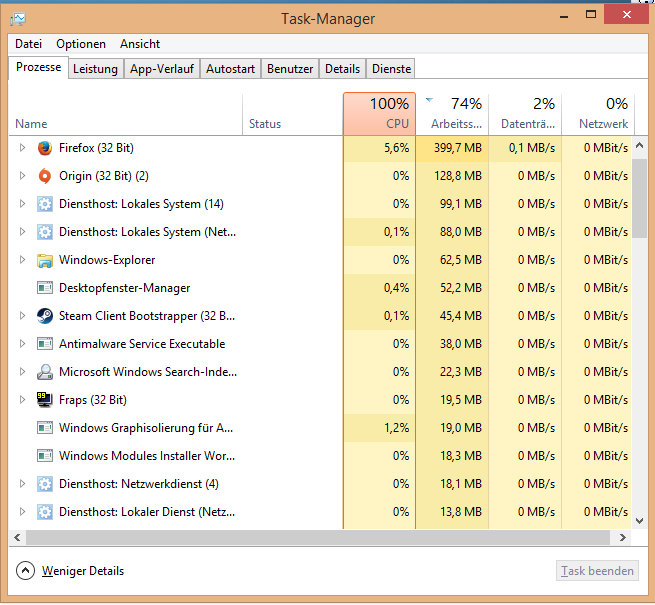Expand Microsoft Windows Search-Indexer entry
Viewport: 655px width, 605px height.
tap(23, 371)
